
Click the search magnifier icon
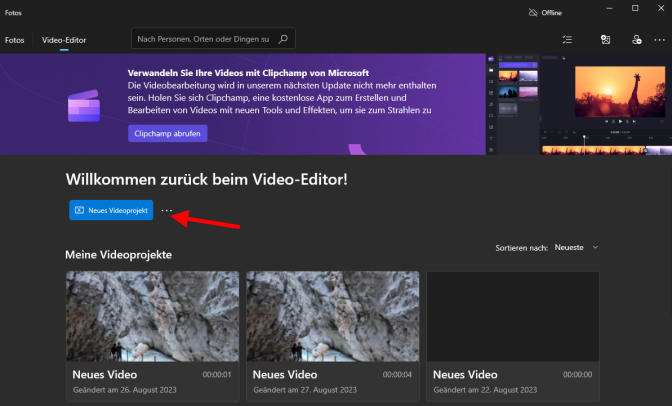click(284, 40)
